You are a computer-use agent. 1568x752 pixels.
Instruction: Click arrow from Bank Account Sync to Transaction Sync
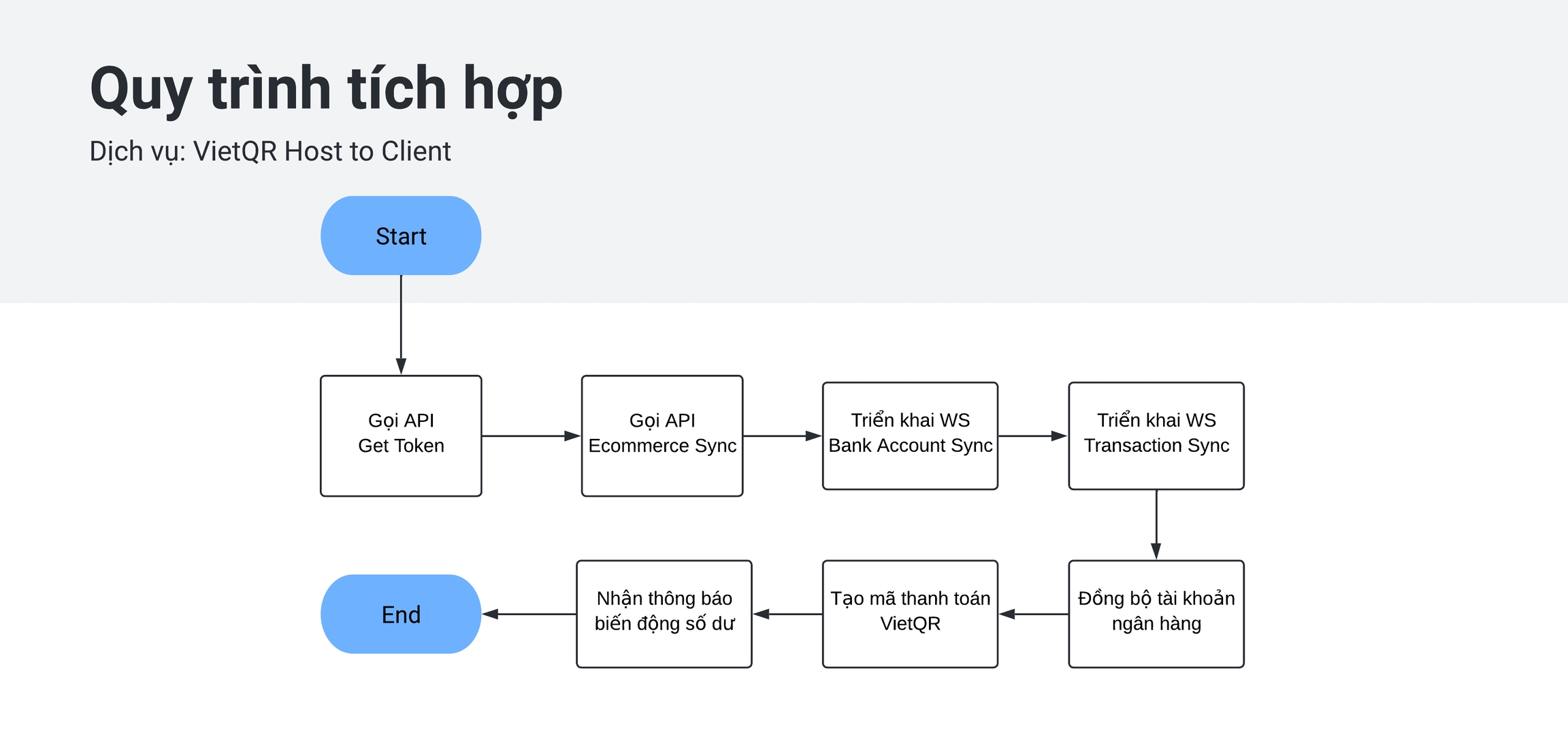click(x=1030, y=436)
